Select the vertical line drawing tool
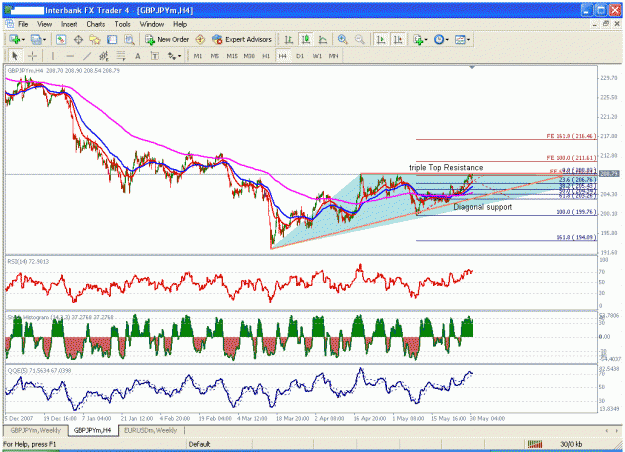Screen dimensions: 625x452 tap(53, 56)
